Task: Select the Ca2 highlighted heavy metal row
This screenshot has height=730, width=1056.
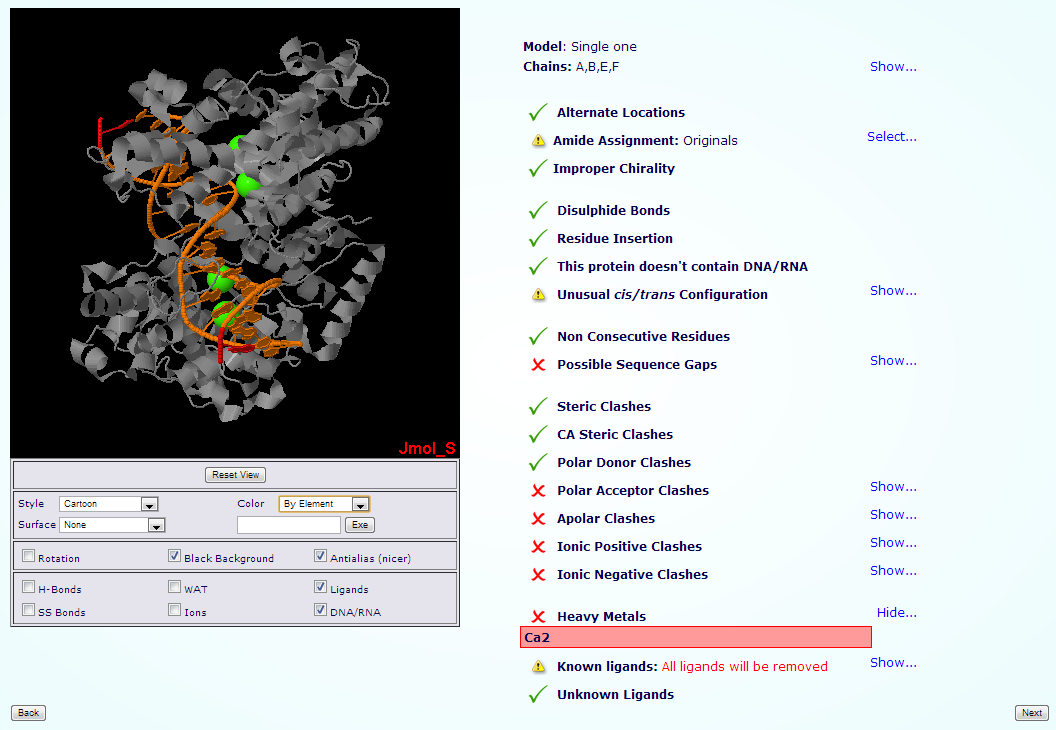Action: point(695,637)
